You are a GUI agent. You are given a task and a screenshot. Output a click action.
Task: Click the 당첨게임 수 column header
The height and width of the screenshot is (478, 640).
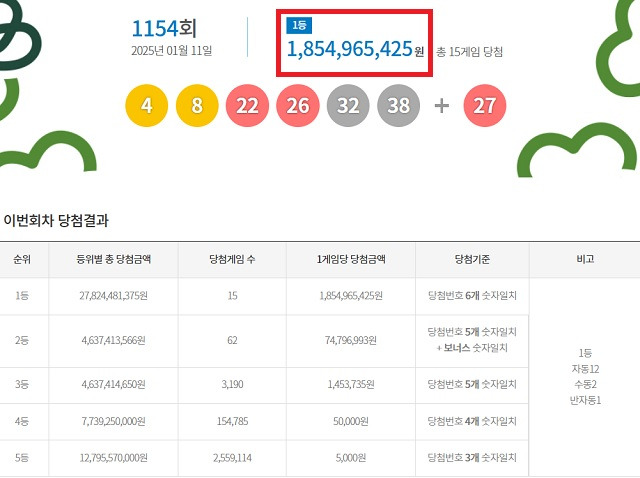232,259
